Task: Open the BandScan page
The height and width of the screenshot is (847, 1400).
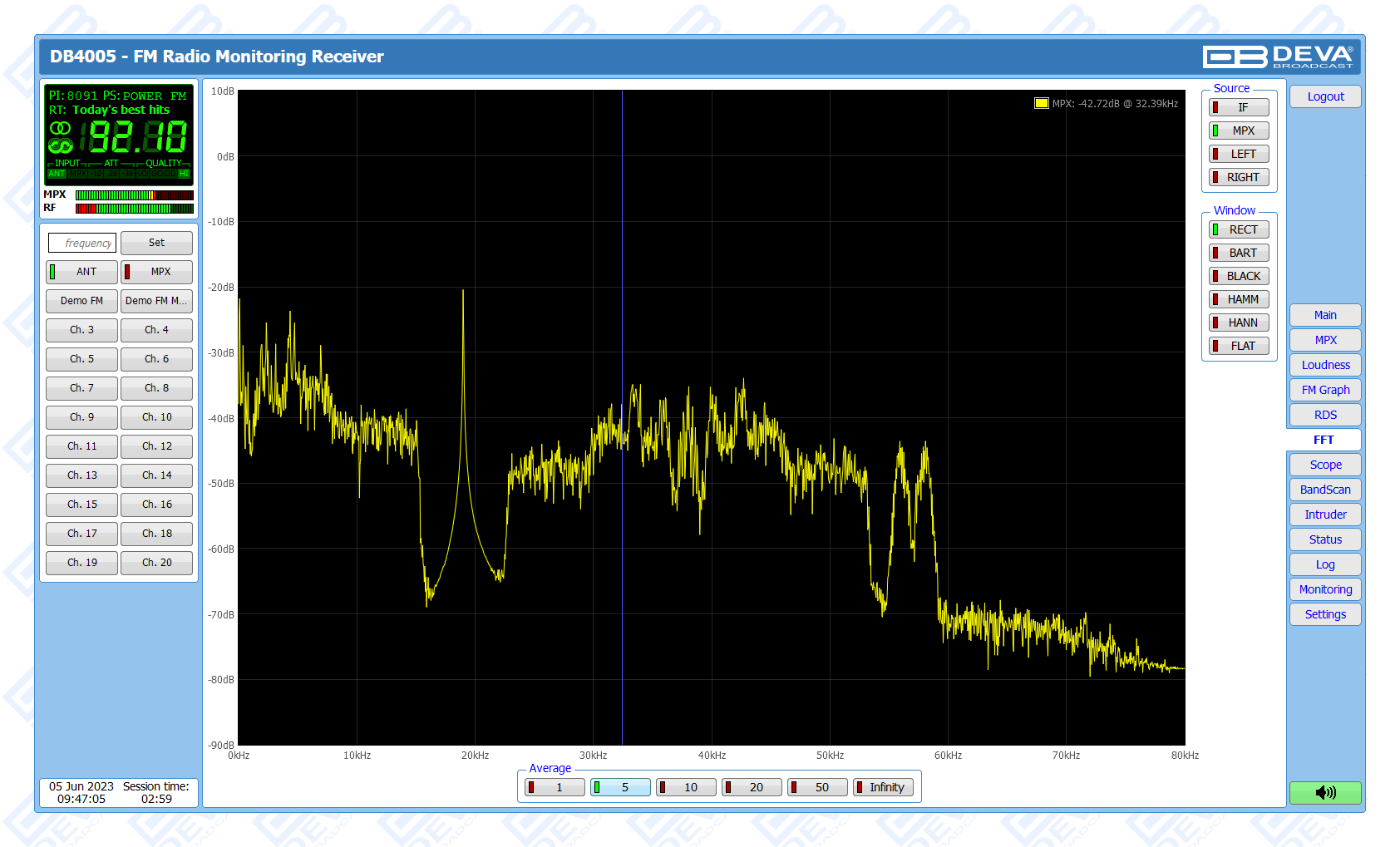Action: [1325, 490]
